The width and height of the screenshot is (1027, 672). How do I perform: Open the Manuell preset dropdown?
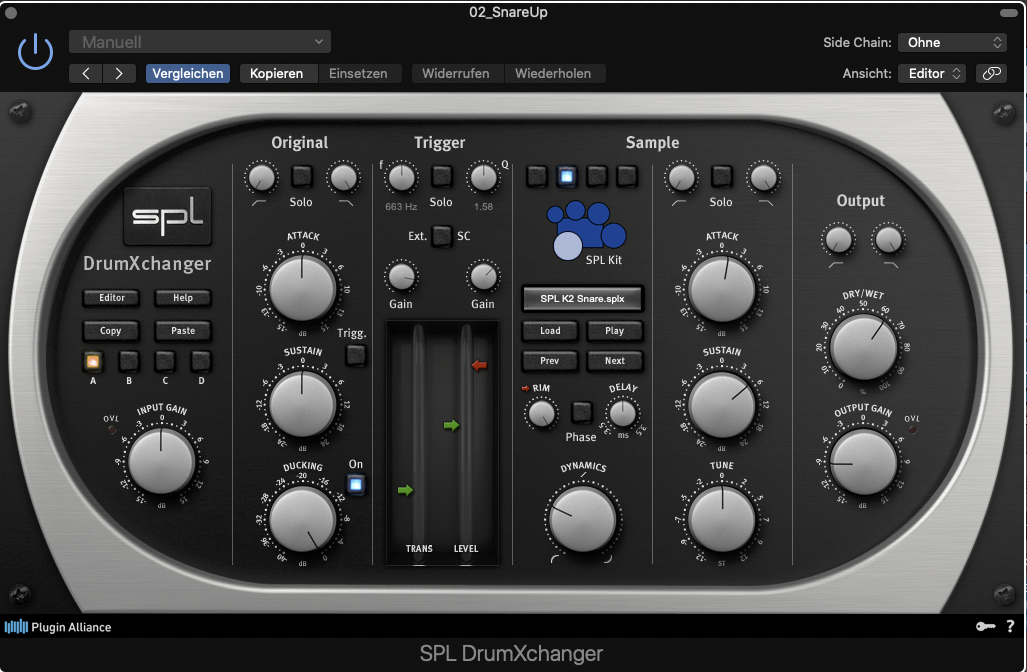tap(200, 42)
